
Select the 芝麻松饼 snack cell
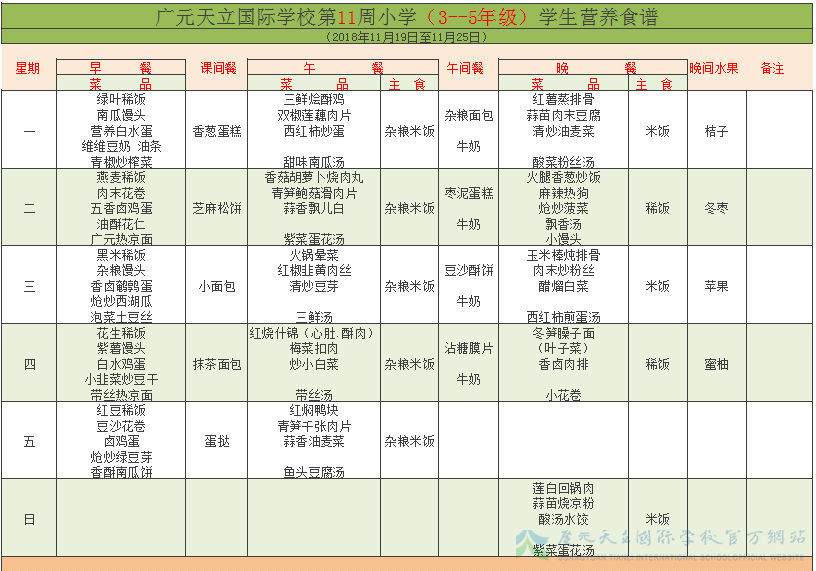point(216,208)
